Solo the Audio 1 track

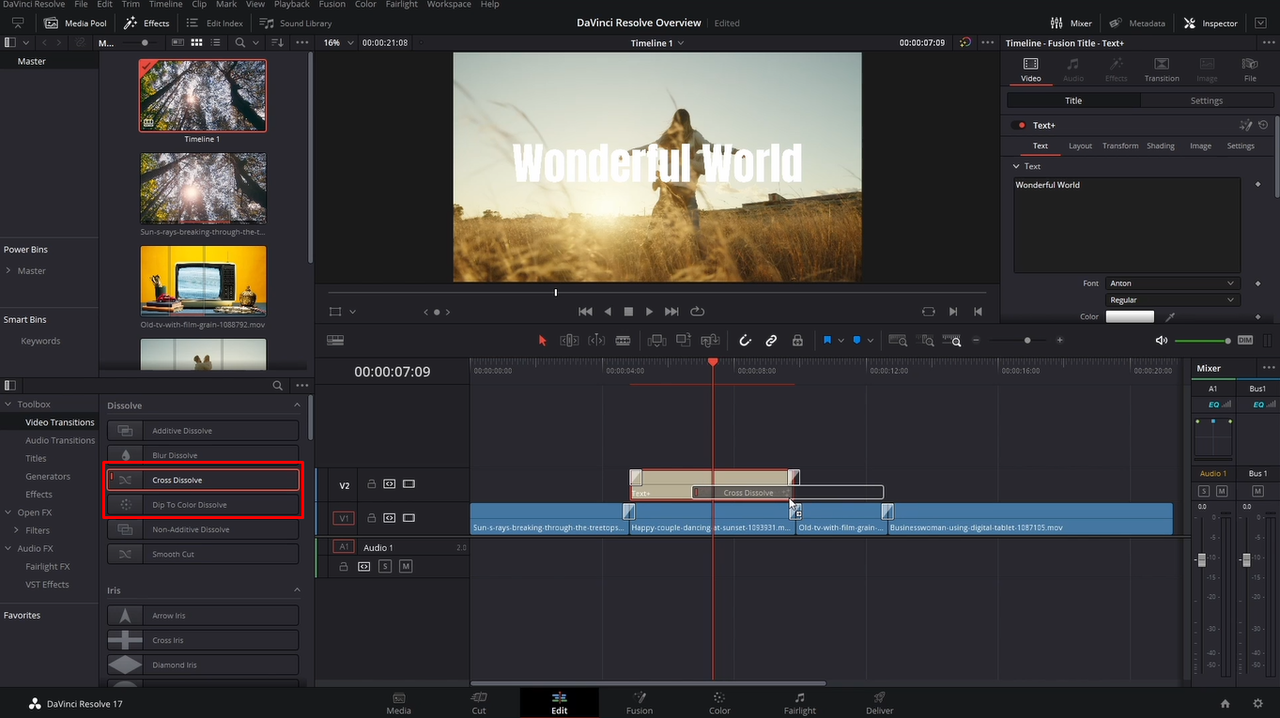click(385, 567)
